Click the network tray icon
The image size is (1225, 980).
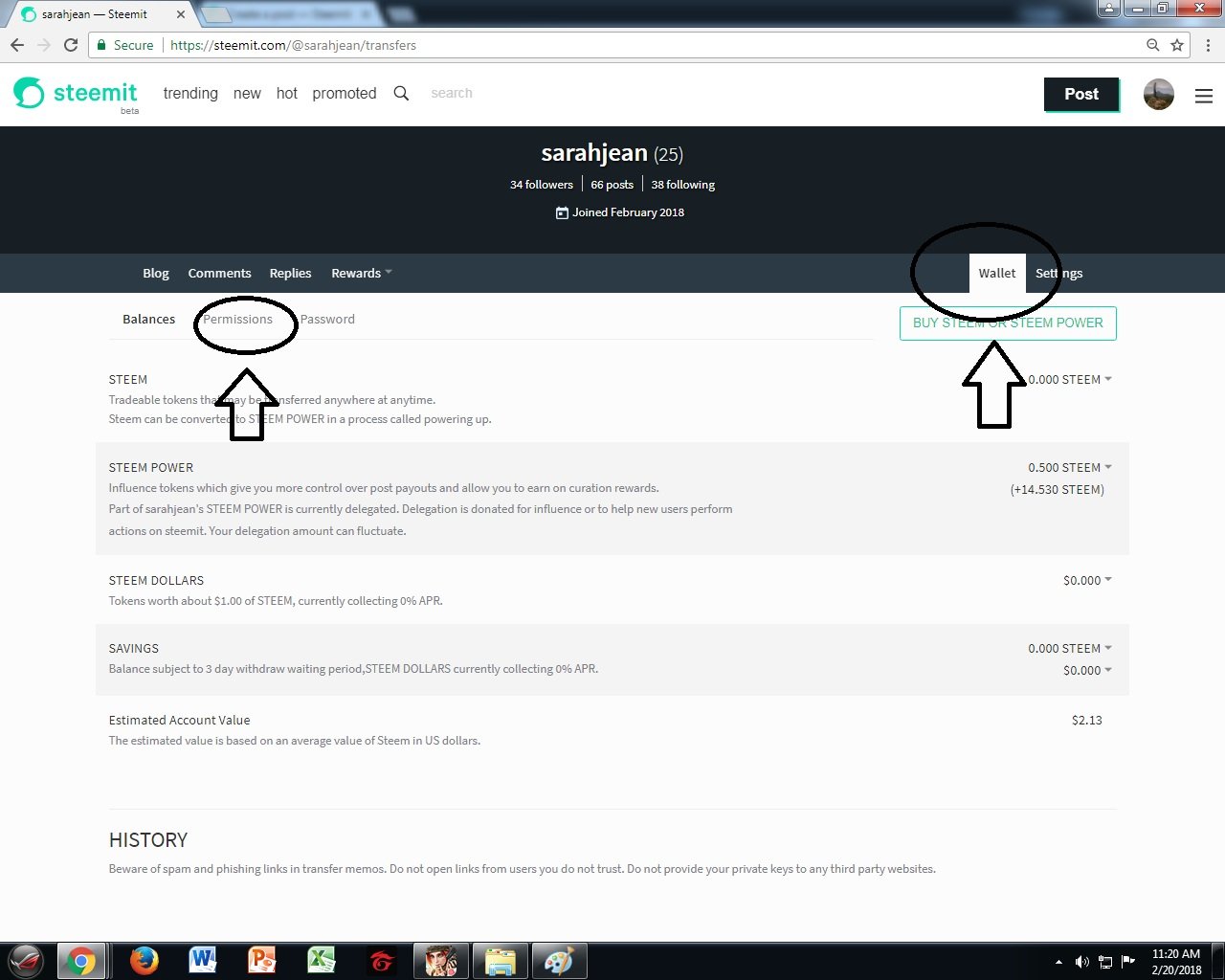click(1105, 962)
